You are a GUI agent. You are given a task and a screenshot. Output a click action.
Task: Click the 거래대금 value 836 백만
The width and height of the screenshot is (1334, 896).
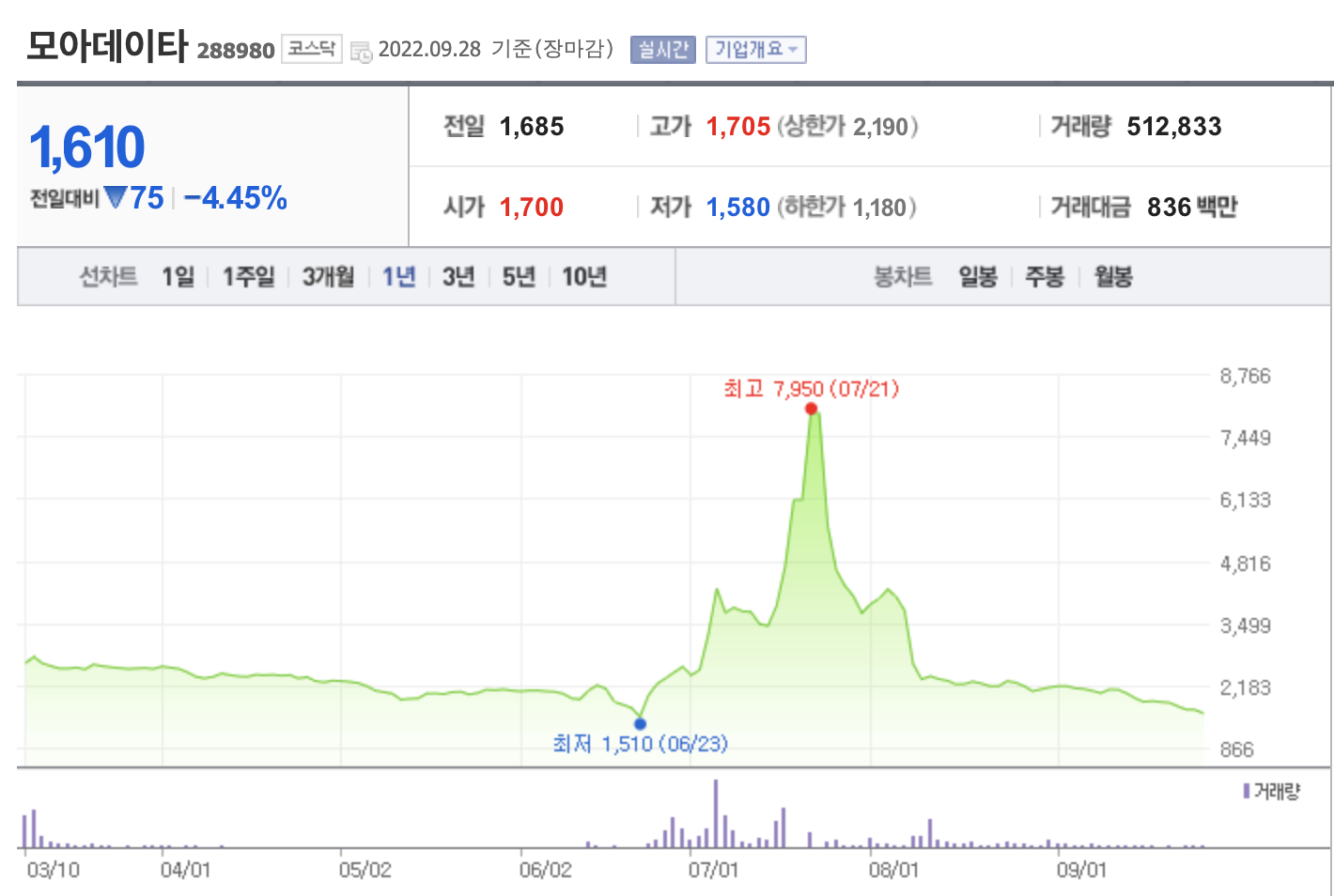[1192, 208]
